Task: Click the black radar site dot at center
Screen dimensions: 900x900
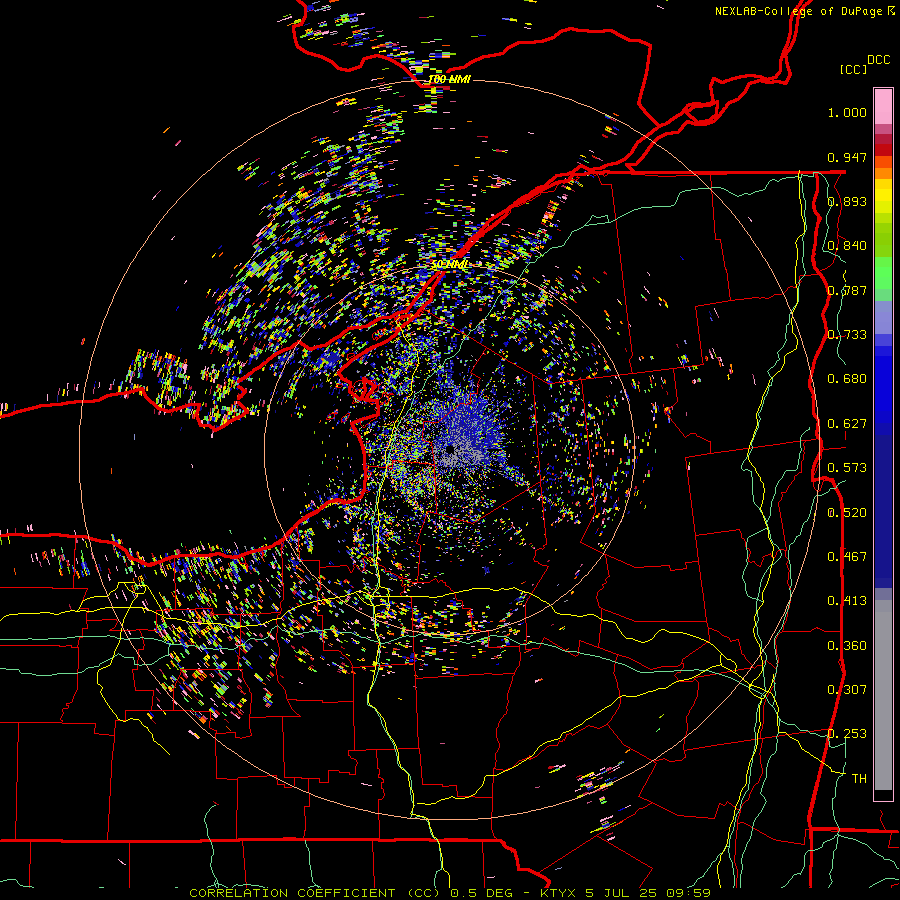Action: (x=451, y=449)
